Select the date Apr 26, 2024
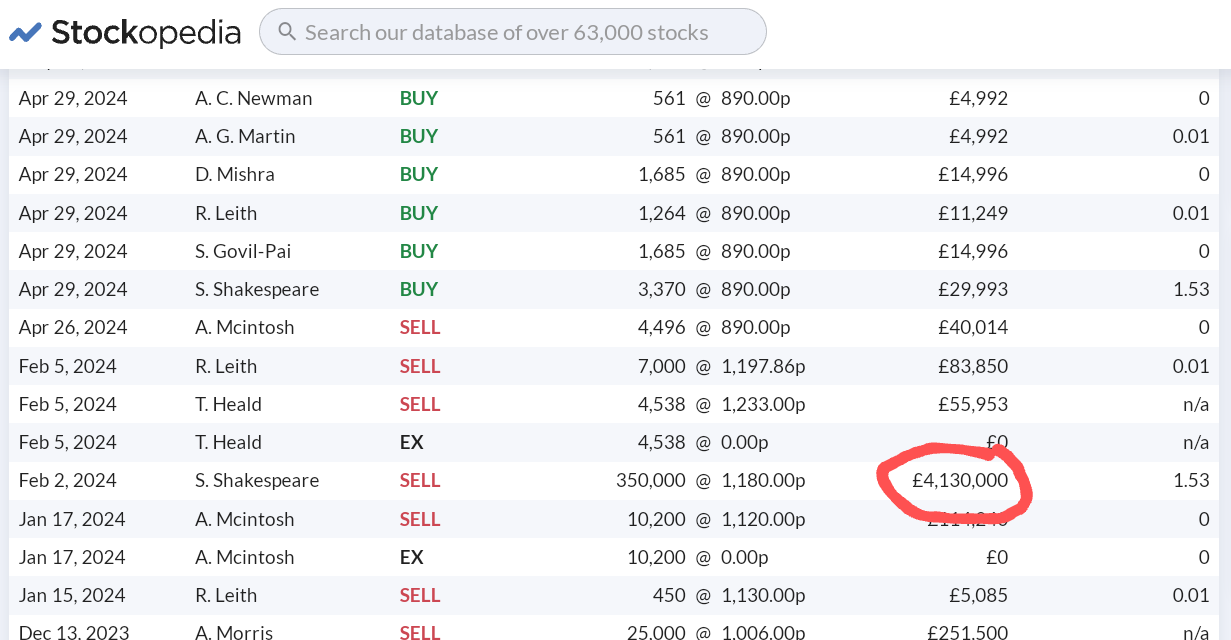 73,327
